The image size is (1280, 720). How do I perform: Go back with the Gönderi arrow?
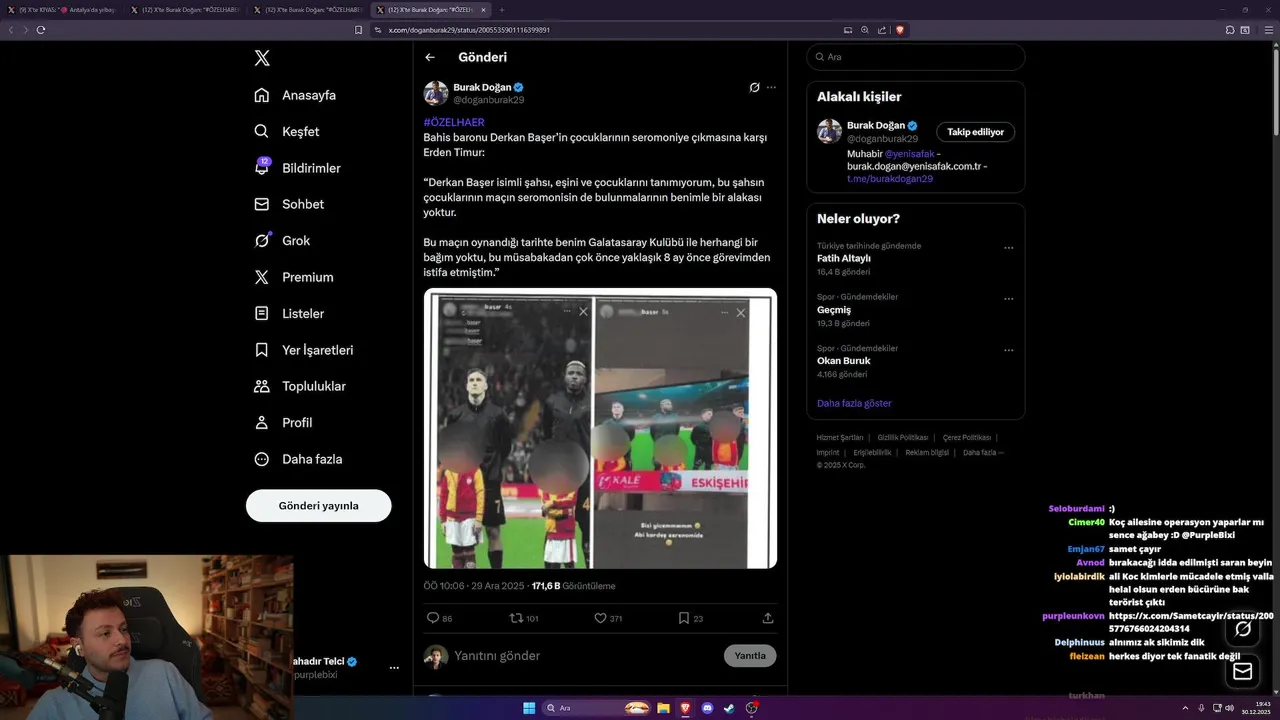[x=430, y=57]
